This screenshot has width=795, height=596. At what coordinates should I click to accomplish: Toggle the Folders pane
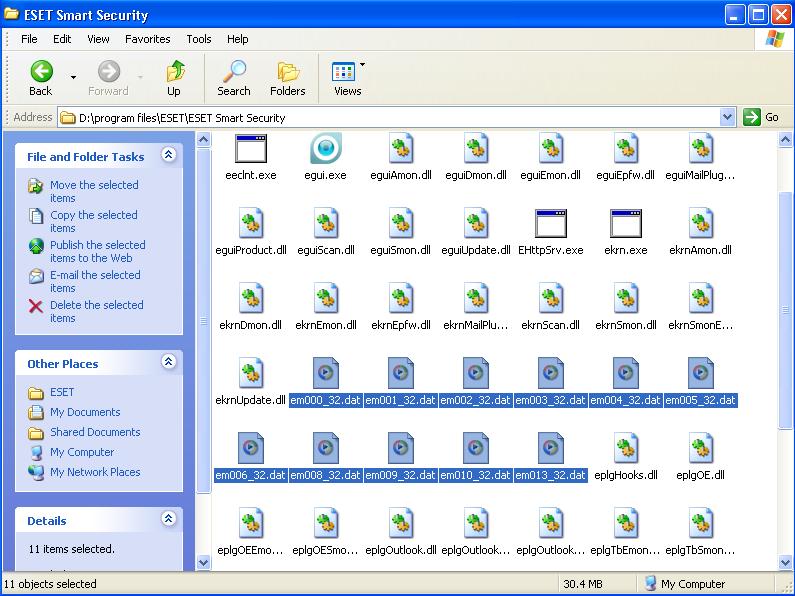(287, 78)
